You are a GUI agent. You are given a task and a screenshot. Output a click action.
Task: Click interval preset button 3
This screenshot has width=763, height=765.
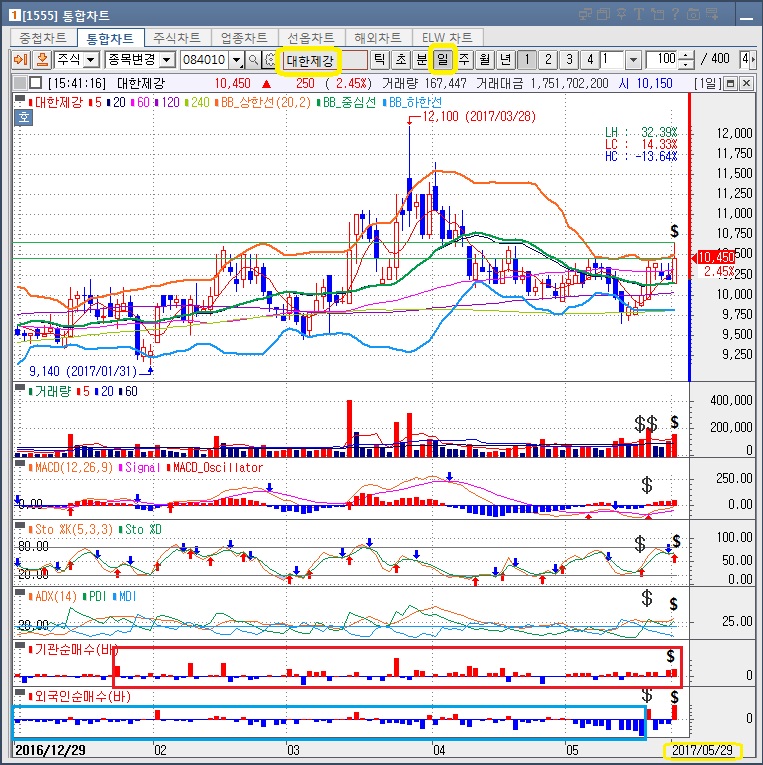tap(569, 60)
